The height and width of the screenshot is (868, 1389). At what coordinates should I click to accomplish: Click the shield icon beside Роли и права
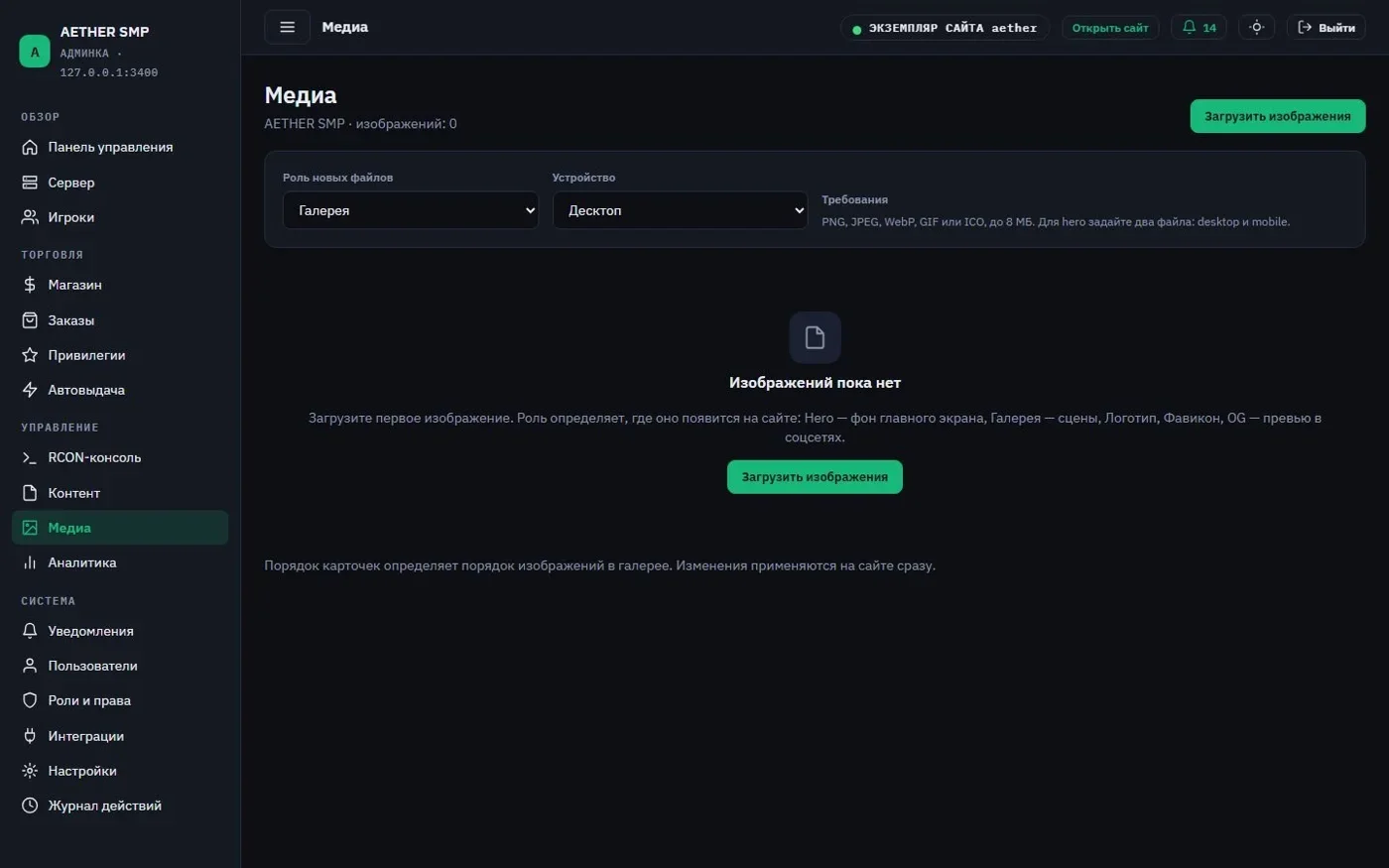30,700
